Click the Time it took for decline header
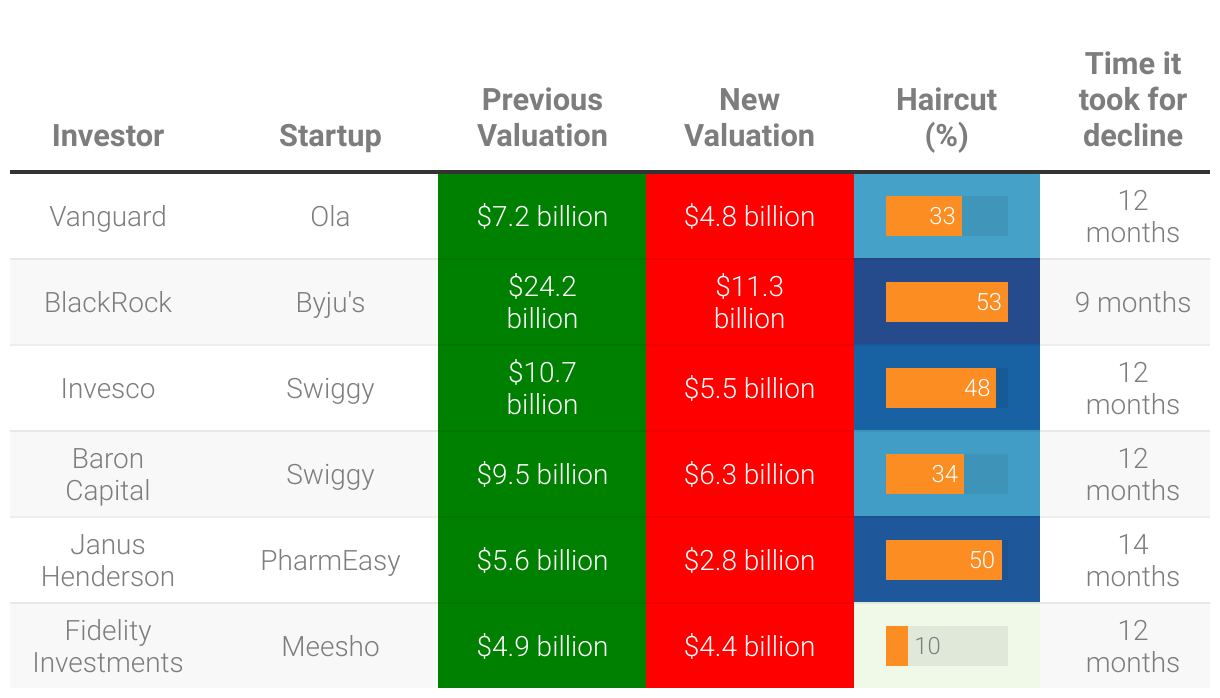 (1132, 100)
